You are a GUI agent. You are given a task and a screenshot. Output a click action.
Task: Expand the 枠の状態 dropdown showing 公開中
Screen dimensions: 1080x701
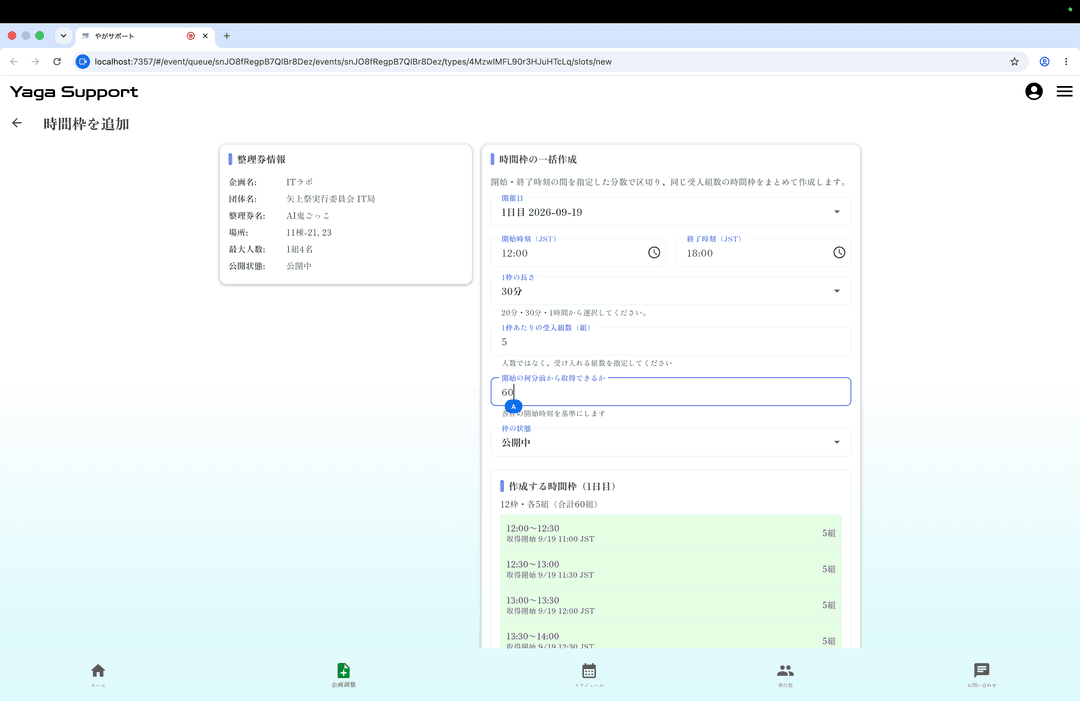(670, 442)
